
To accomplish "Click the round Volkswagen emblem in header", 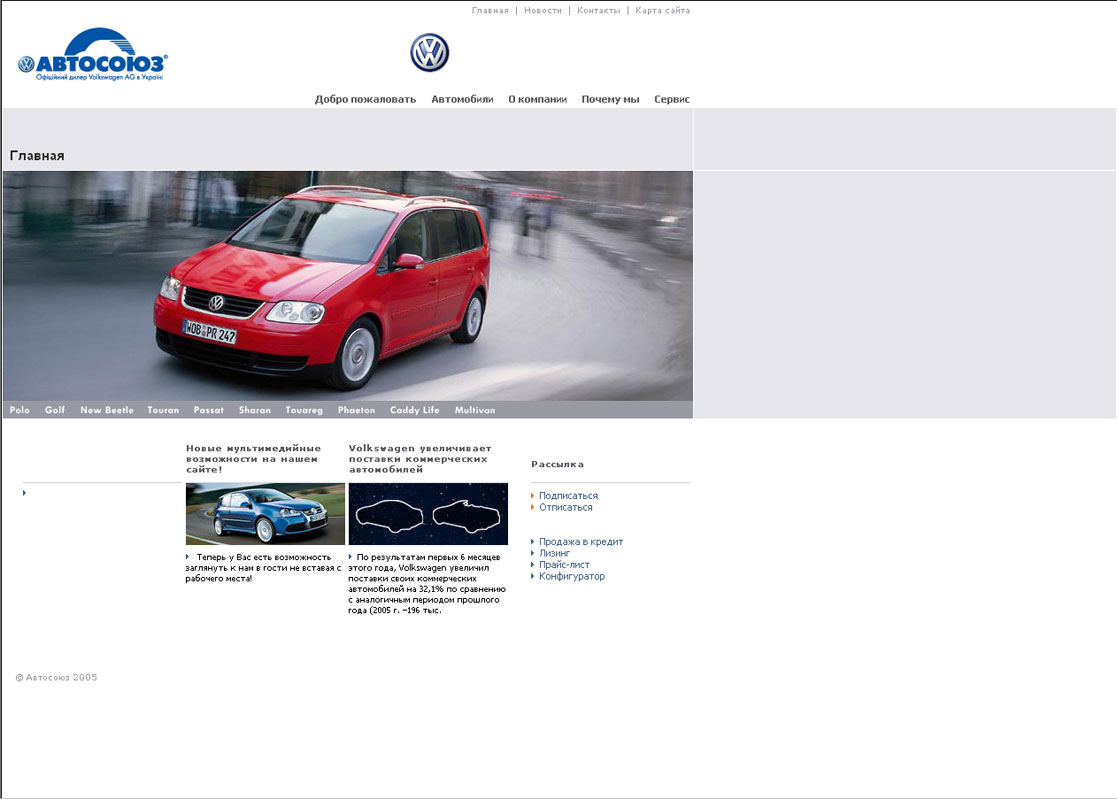I will (x=430, y=53).
